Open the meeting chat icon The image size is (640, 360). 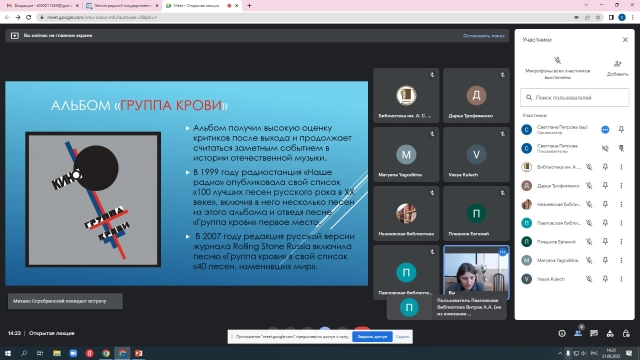pos(594,333)
